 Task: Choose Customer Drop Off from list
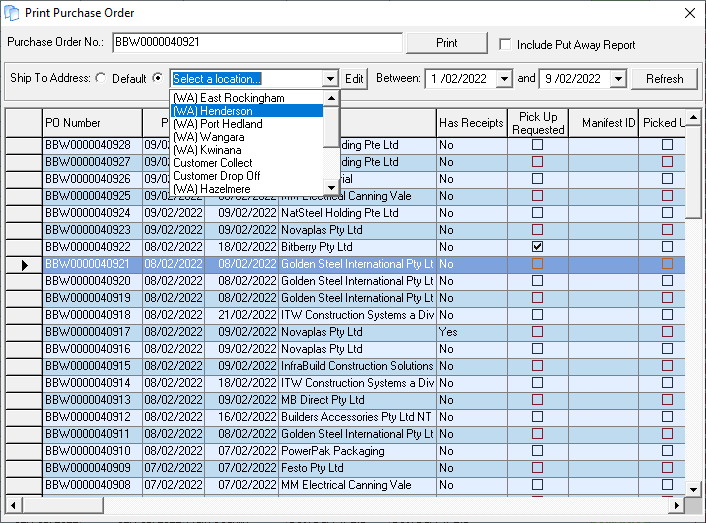[247, 176]
